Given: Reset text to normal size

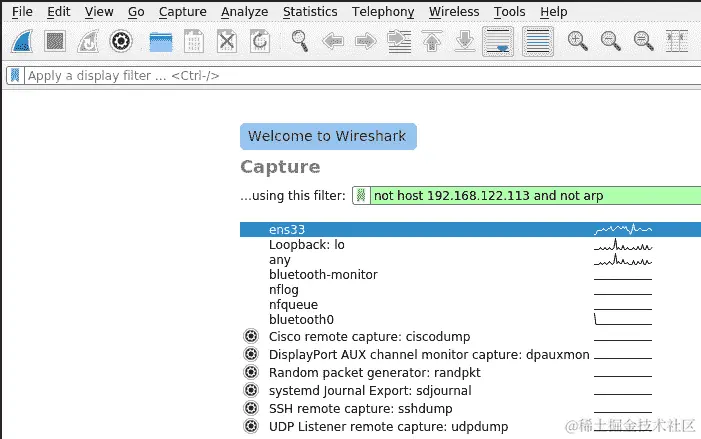Looking at the screenshot, I should point(643,42).
